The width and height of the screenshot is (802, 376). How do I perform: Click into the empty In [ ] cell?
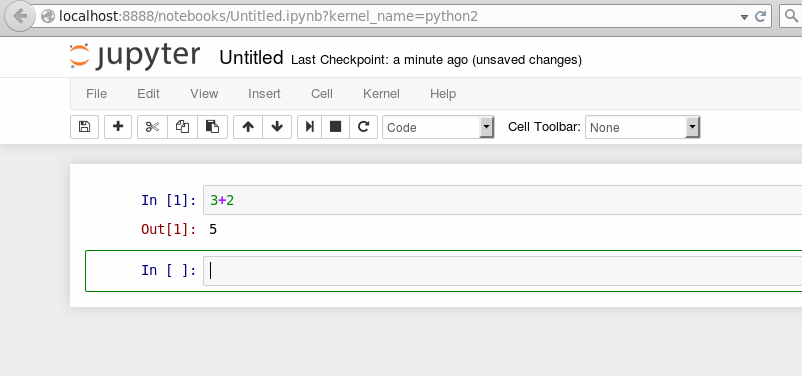click(503, 271)
